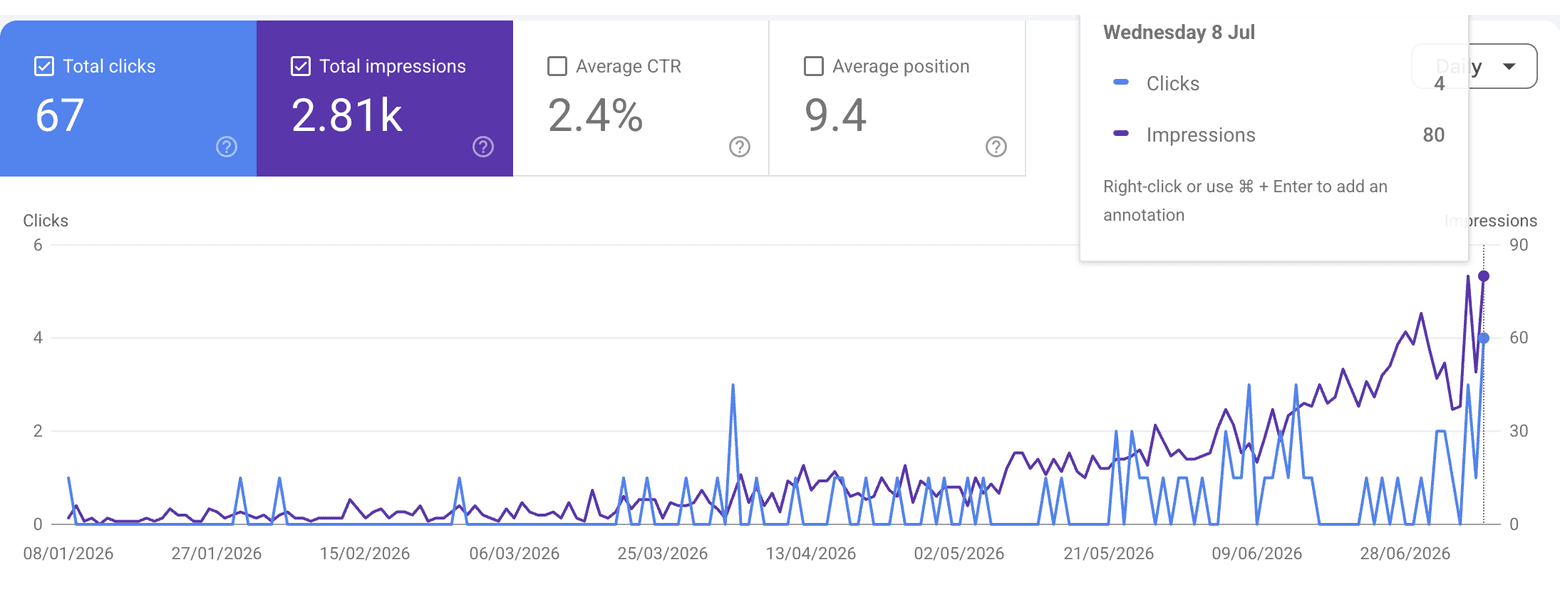The height and width of the screenshot is (600, 1560).
Task: Click the Average CTR 2.4% card
Action: (641, 98)
